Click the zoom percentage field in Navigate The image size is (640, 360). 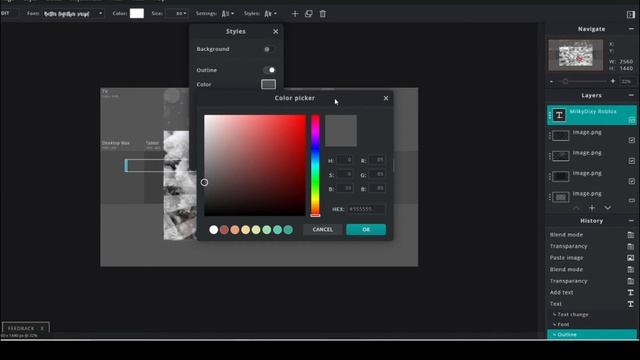(x=626, y=82)
